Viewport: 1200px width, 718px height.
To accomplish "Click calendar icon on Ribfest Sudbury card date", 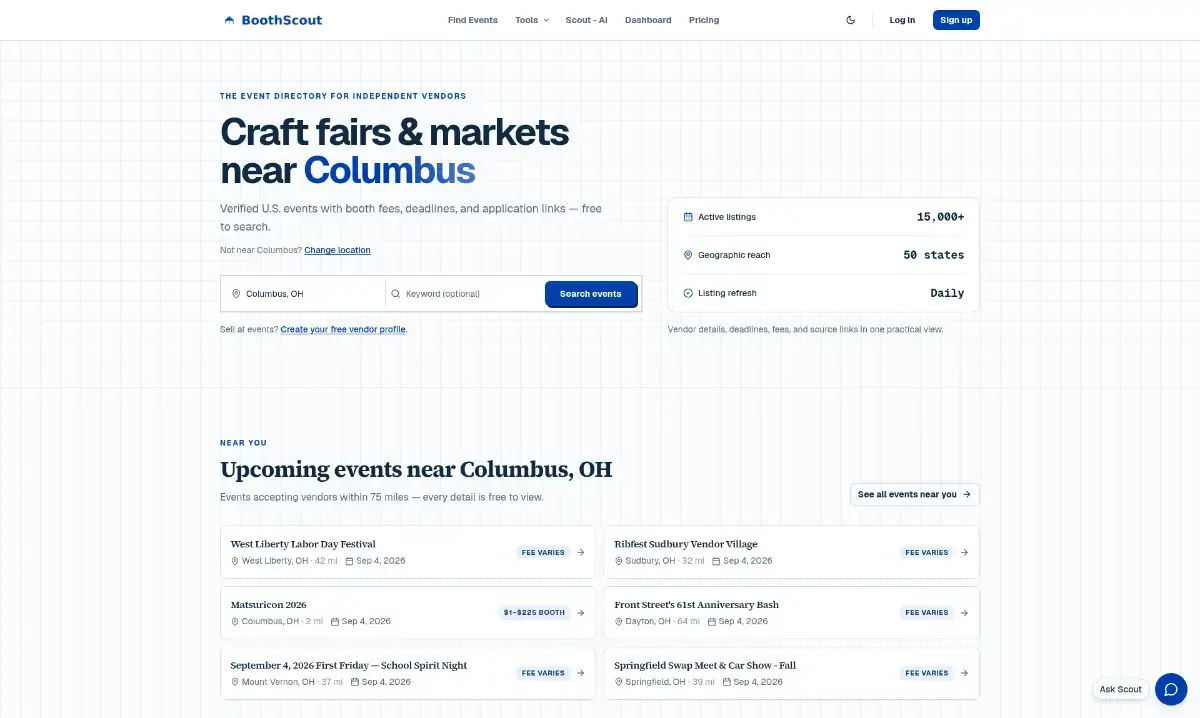I will click(717, 561).
